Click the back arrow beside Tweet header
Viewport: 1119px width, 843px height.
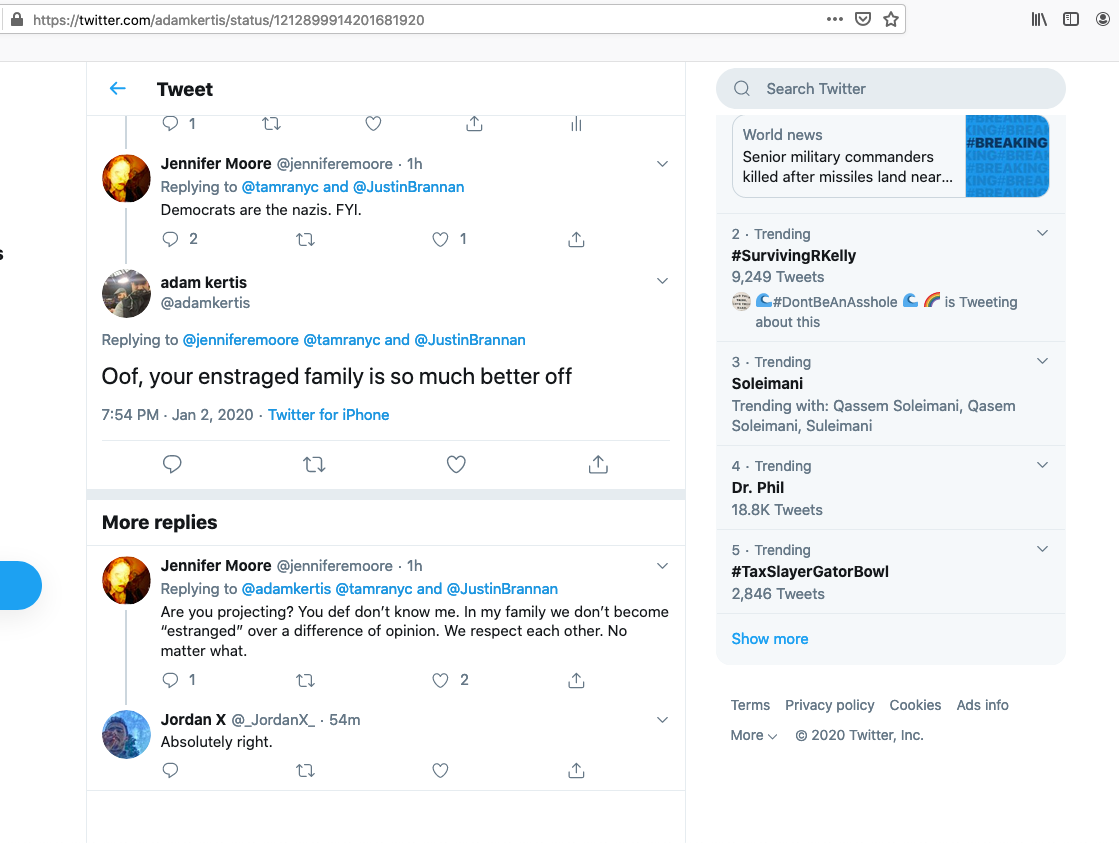coord(118,89)
